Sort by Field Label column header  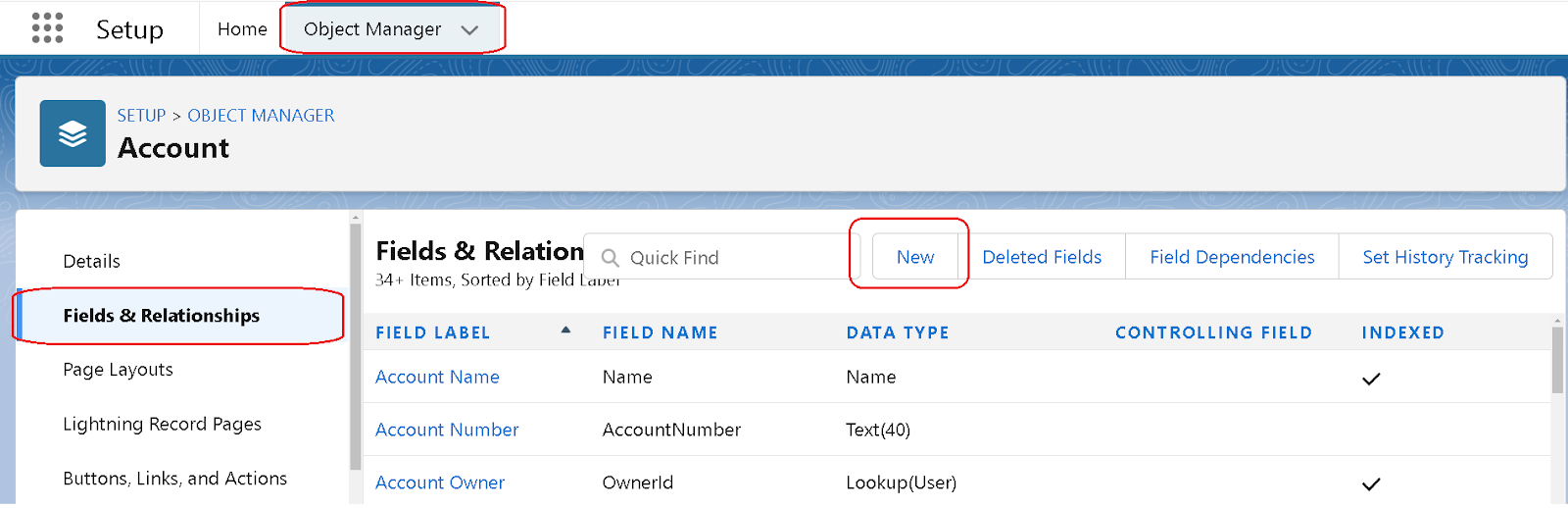tap(432, 332)
